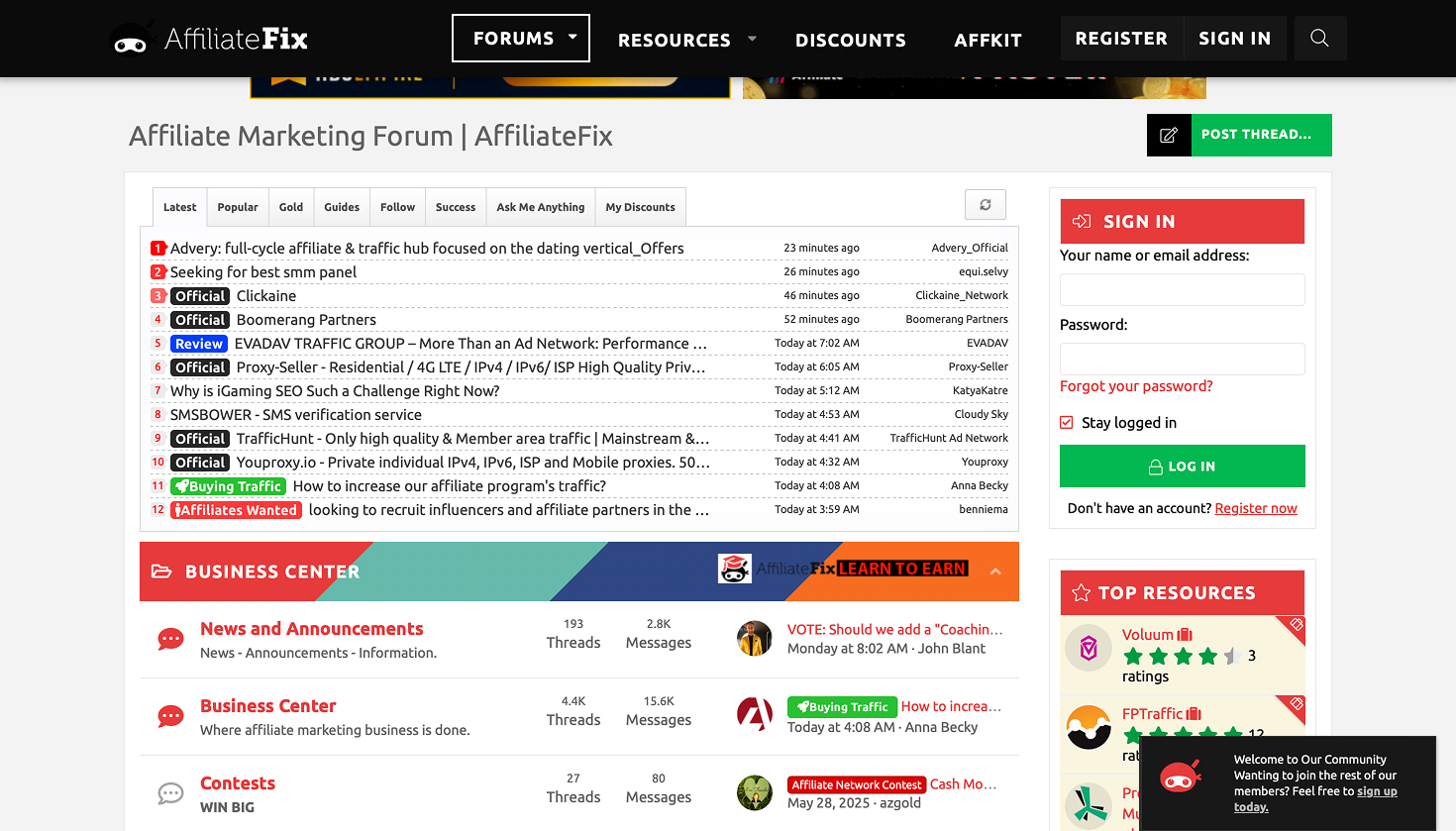This screenshot has width=1456, height=831.
Task: Open the SMSBOWER SMS verification thread
Action: 296,415
